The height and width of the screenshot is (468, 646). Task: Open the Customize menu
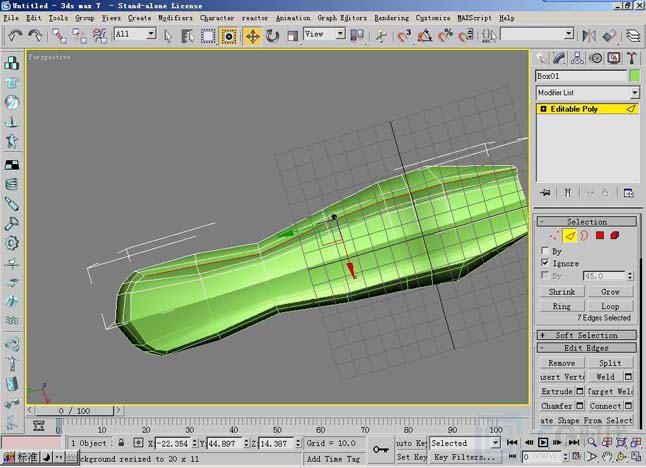(x=433, y=18)
